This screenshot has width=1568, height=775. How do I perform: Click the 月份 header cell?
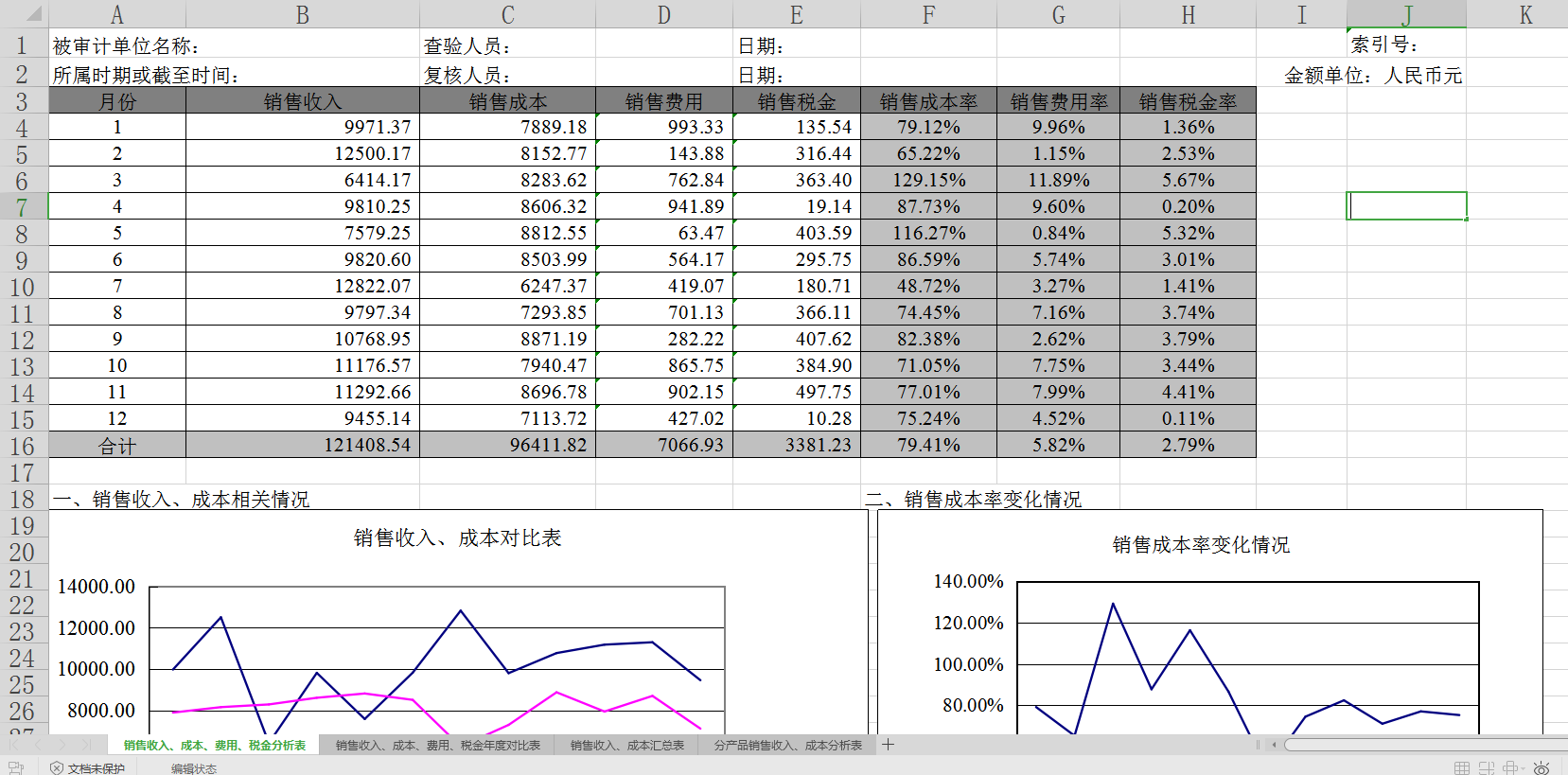coord(117,101)
